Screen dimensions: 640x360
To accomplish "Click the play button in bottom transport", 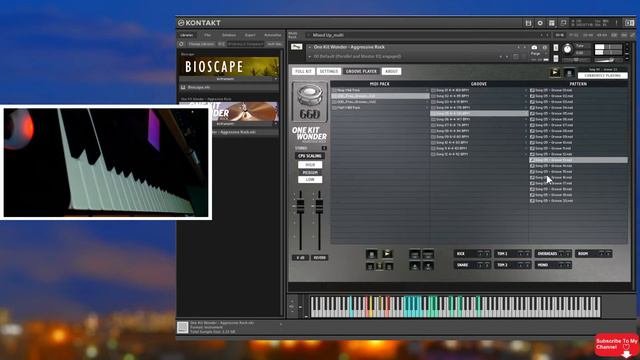I will pos(387,254).
